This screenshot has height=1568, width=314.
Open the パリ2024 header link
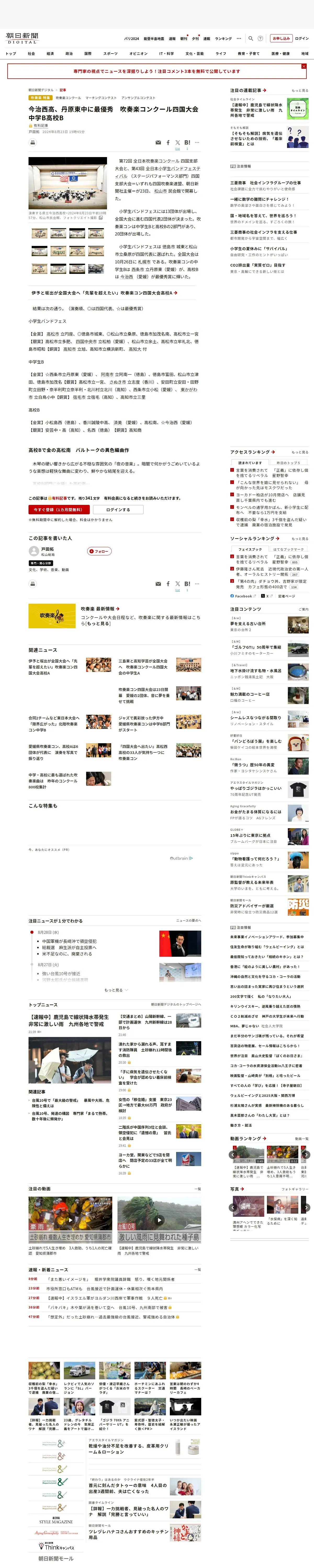point(132,38)
